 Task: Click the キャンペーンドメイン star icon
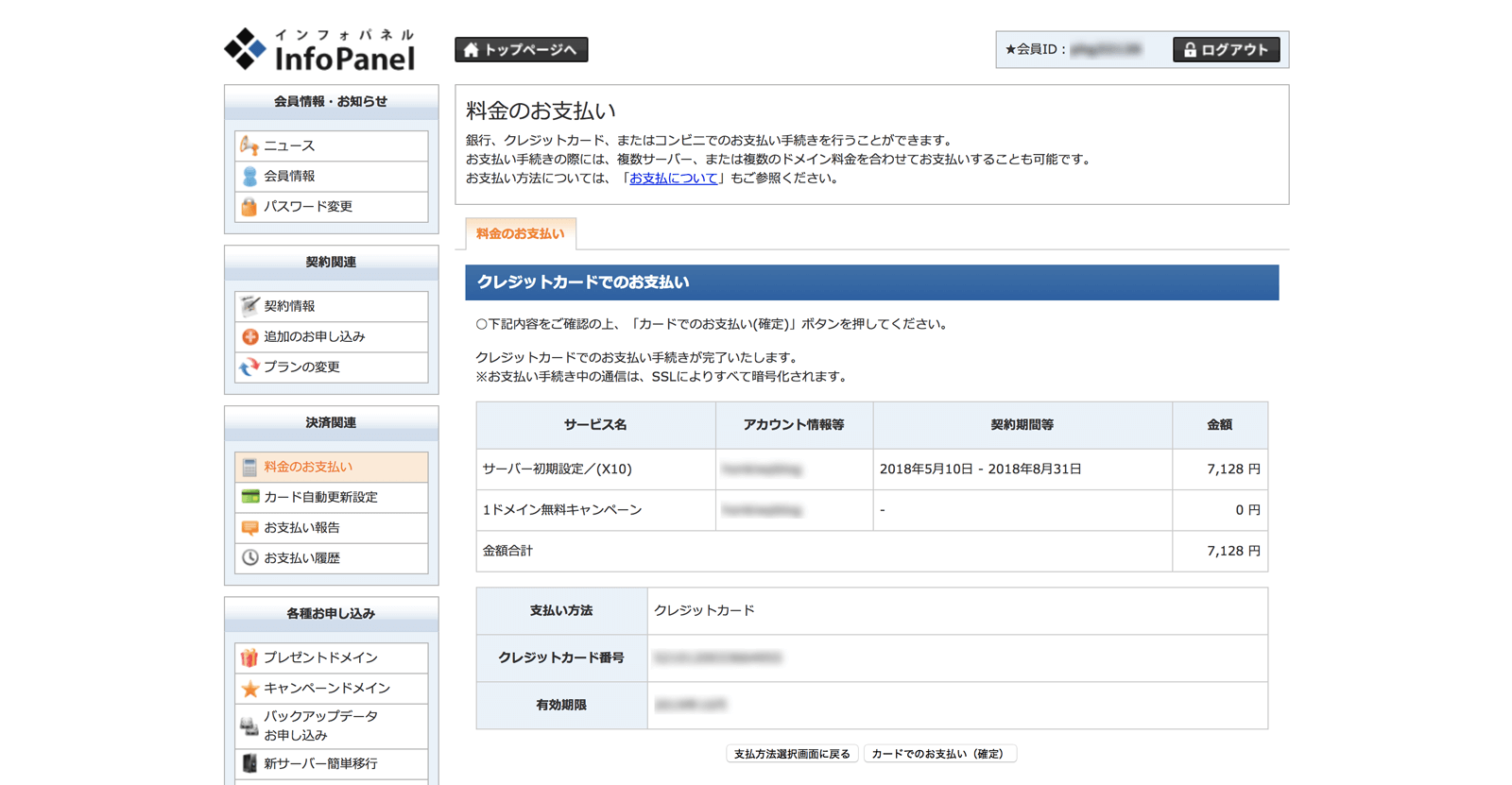click(249, 688)
